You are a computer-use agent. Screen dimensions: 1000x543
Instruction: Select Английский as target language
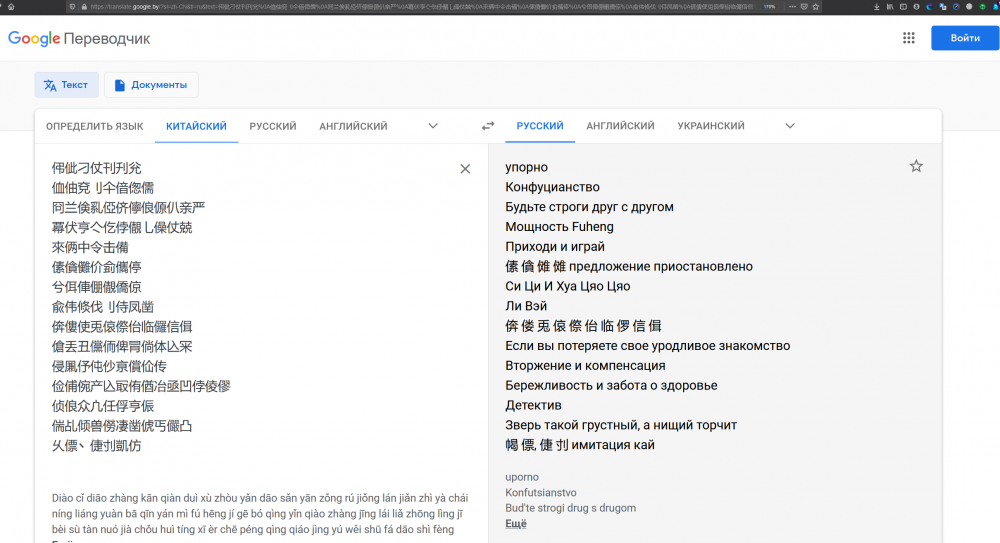click(621, 126)
